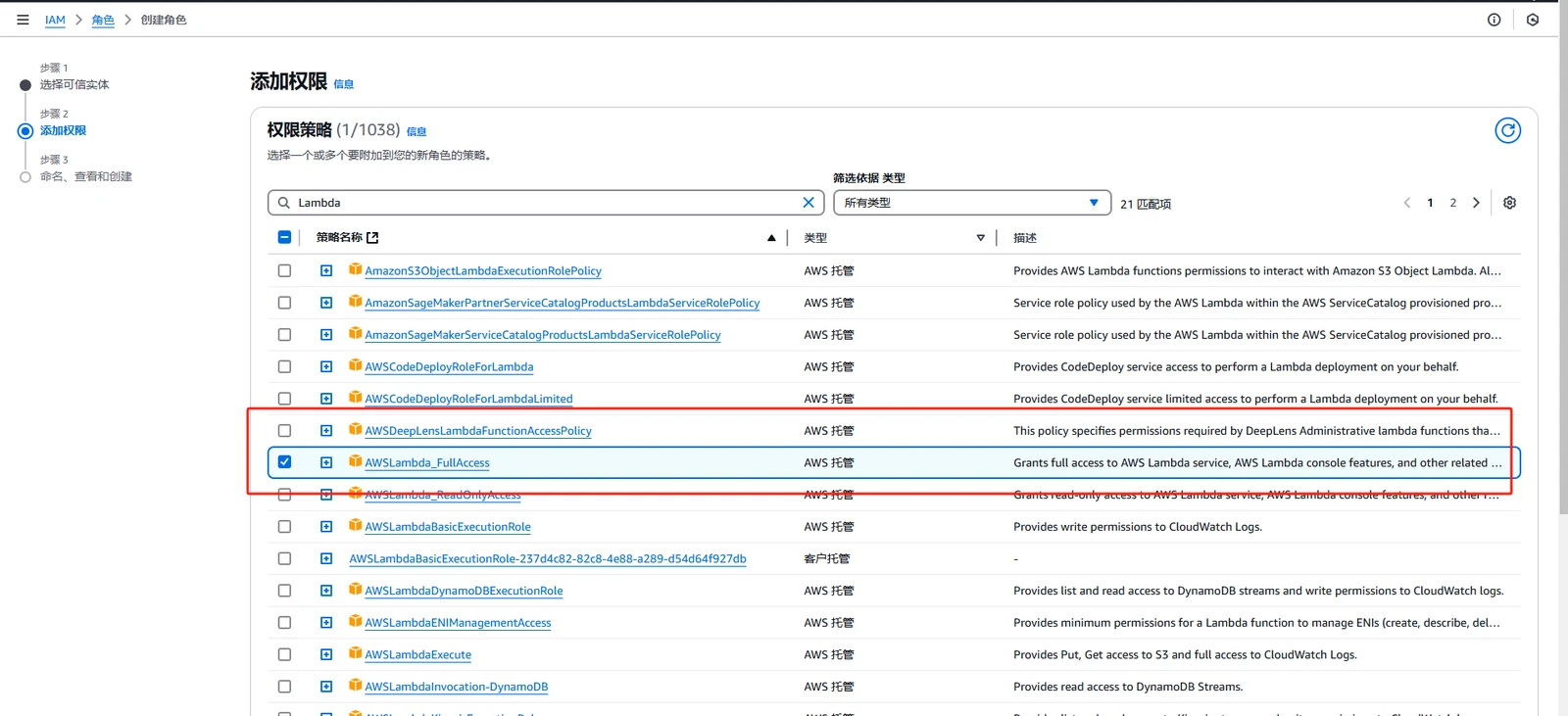
Task: Check AWSLambdaExecute checkbox
Action: point(284,654)
